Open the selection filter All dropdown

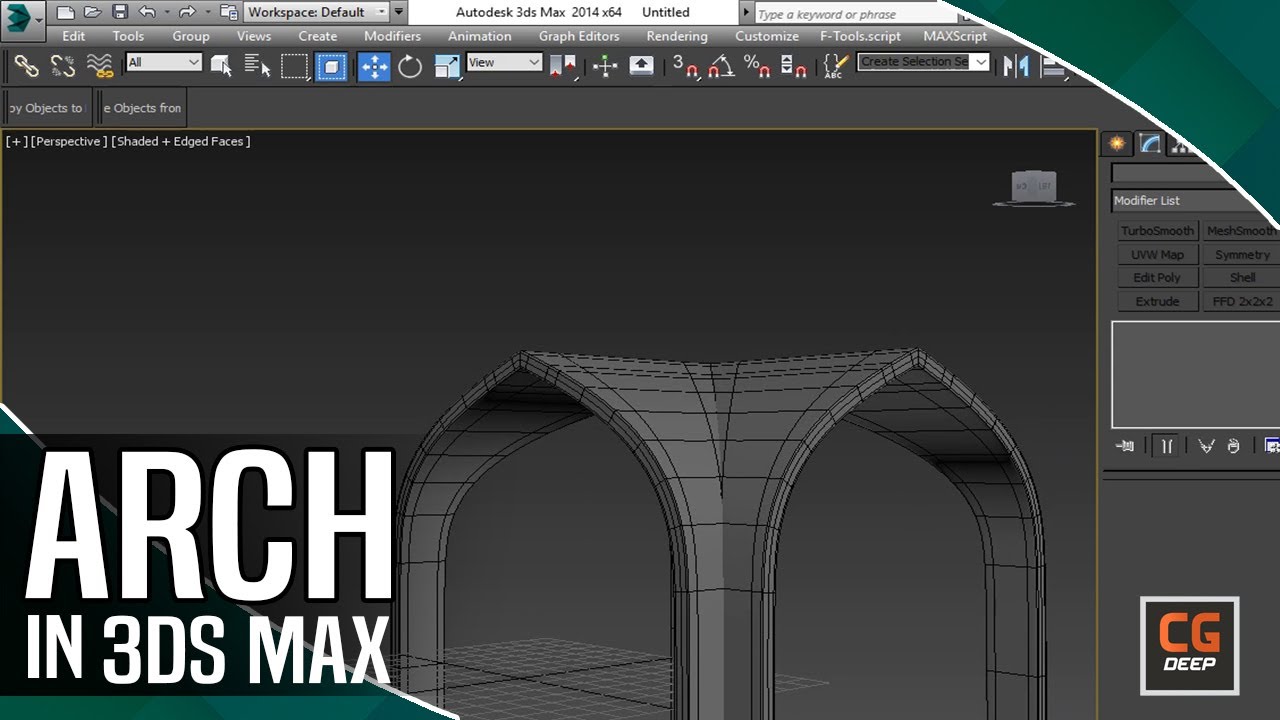164,62
